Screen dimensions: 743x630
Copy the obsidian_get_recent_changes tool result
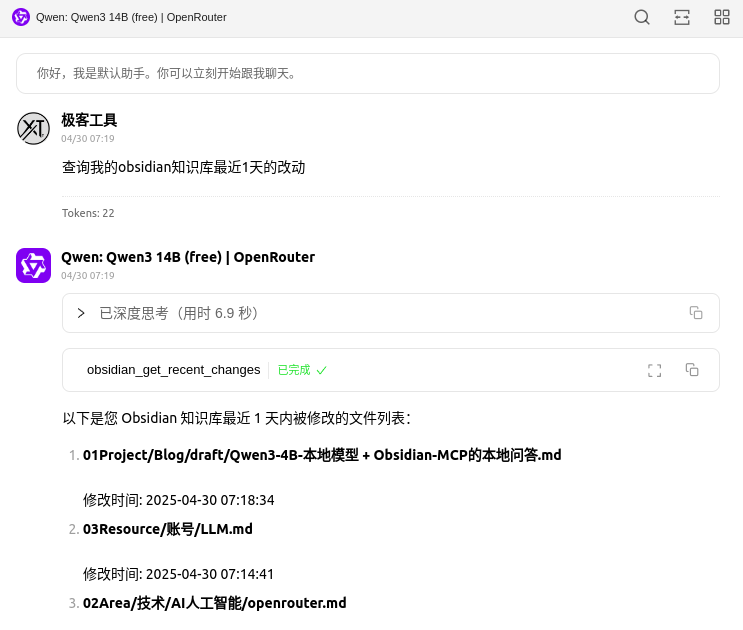[692, 370]
